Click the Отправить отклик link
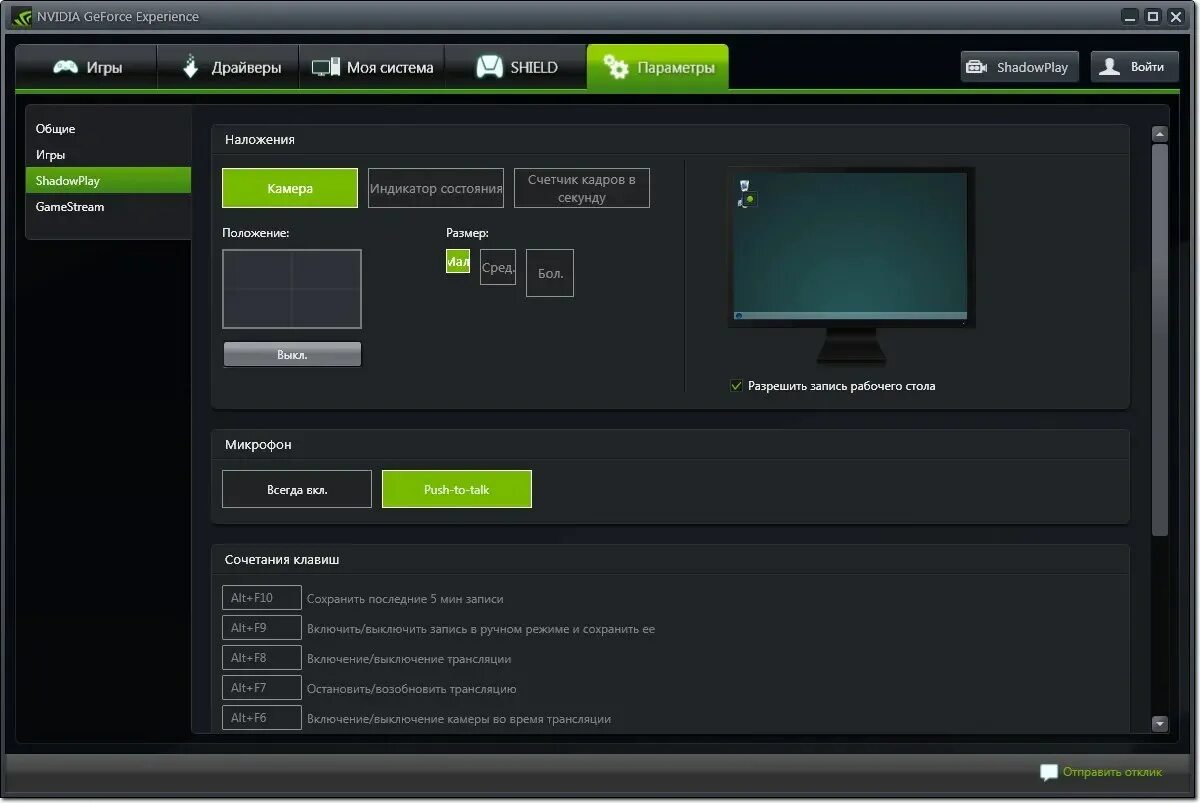The height and width of the screenshot is (803, 1200). pos(1112,772)
